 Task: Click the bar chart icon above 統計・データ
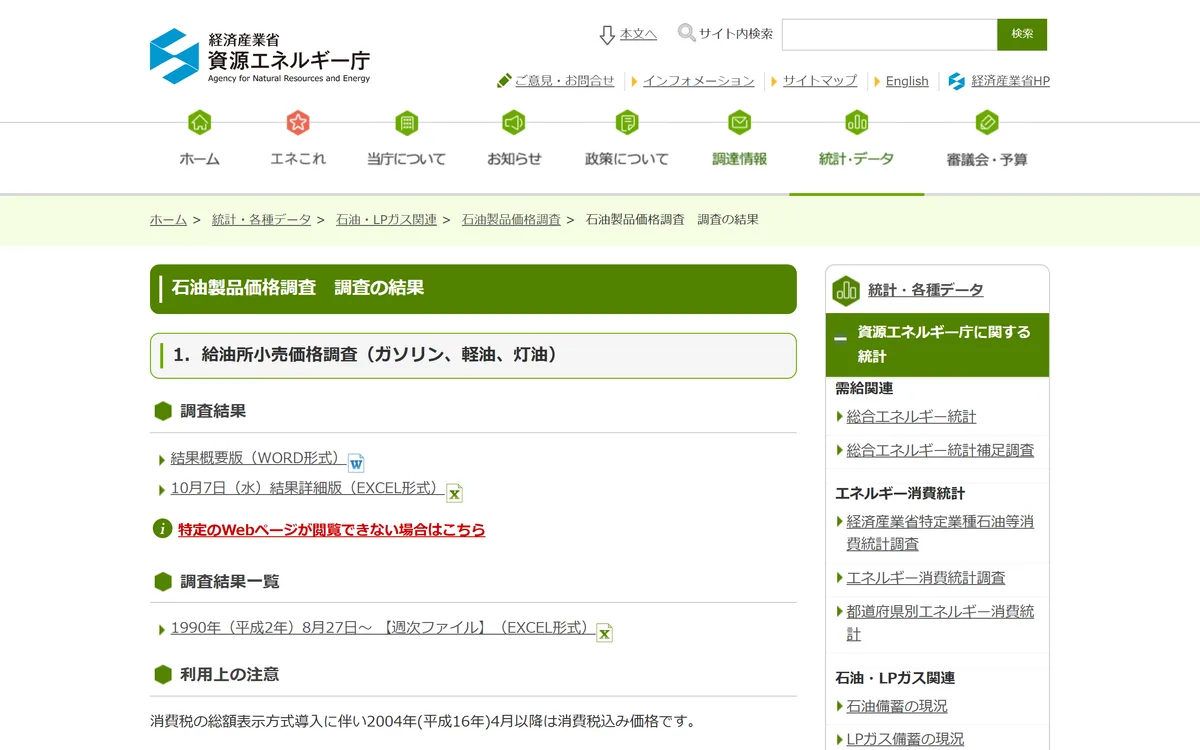(x=857, y=123)
